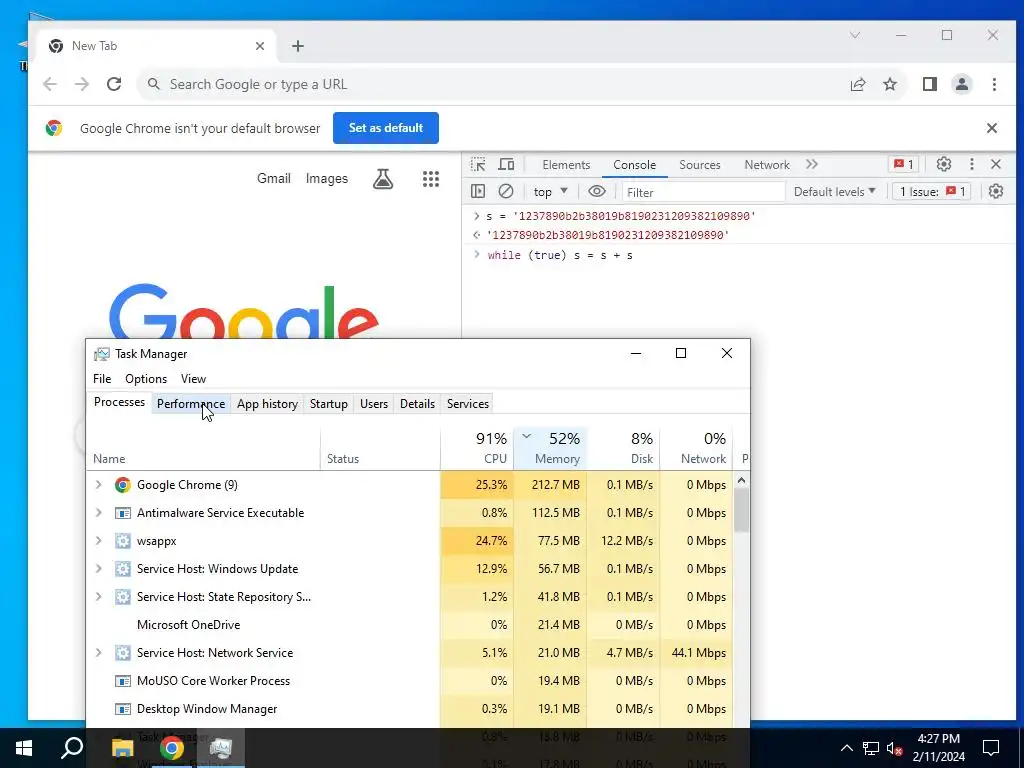Open Task Manager File menu

tap(102, 379)
